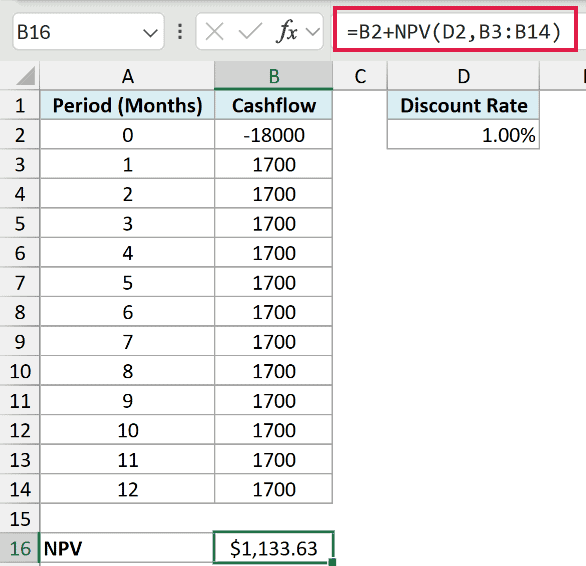Select the 1.00% discount rate cell
This screenshot has height=566, width=586.
pyautogui.click(x=463, y=135)
